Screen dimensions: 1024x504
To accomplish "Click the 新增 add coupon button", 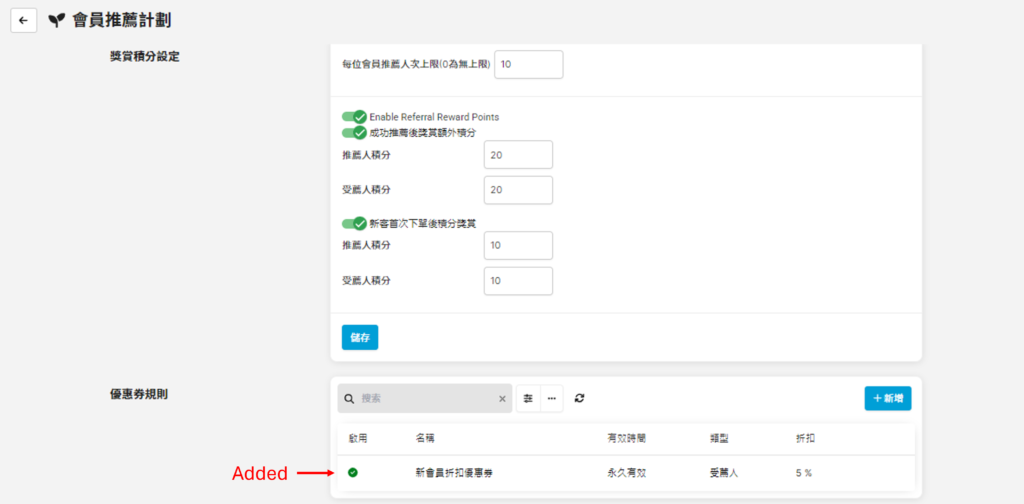I will [x=887, y=398].
